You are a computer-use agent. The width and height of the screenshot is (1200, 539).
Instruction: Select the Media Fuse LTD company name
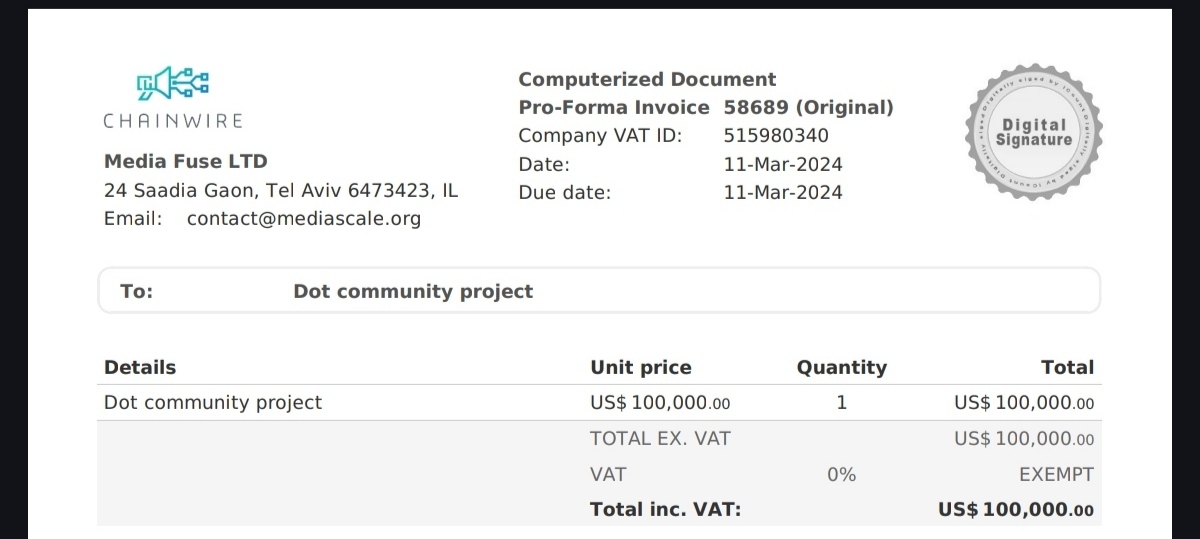186,161
